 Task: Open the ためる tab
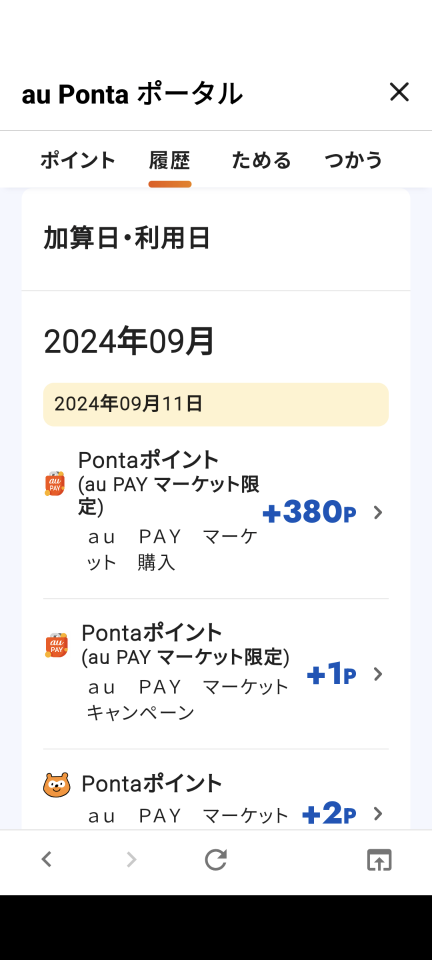pyautogui.click(x=261, y=160)
